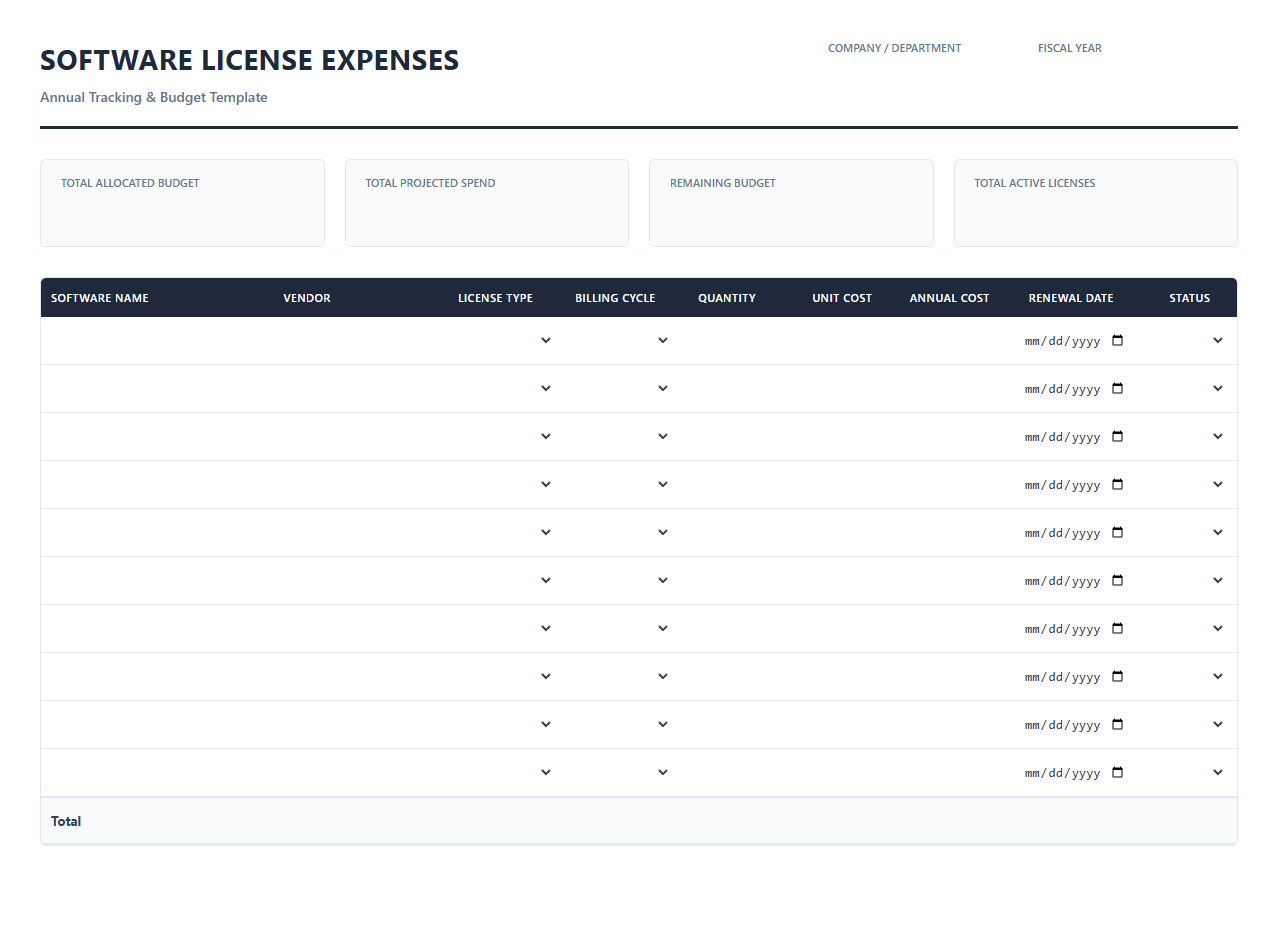Click the Annual Tracking & Budget Template subtitle
The image size is (1278, 926).
tap(154, 97)
